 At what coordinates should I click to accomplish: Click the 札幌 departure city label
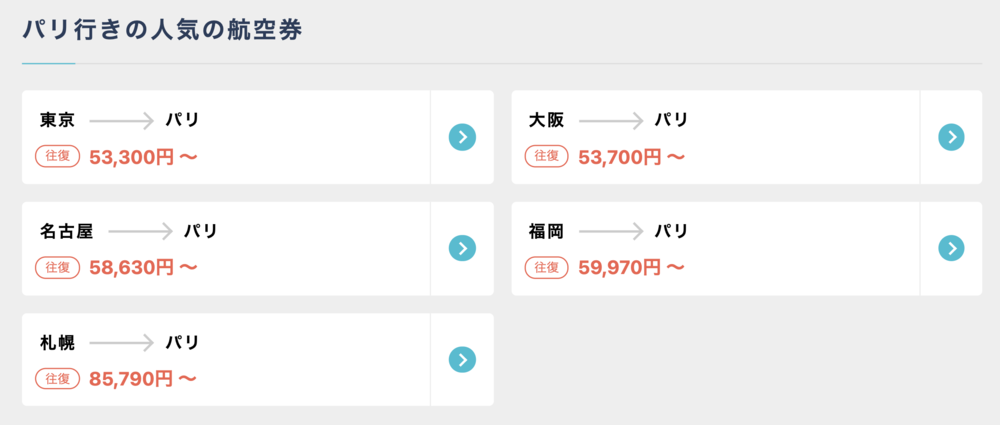tap(57, 343)
